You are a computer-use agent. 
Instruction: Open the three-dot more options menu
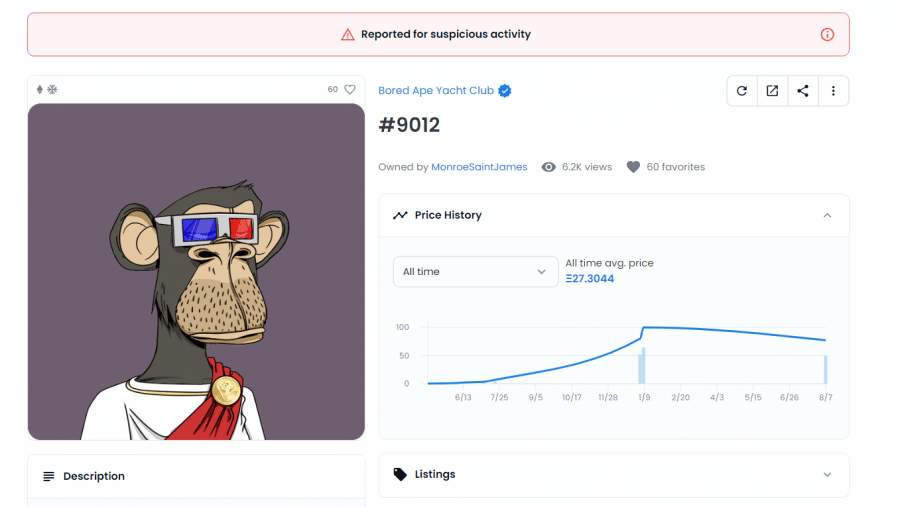[833, 91]
